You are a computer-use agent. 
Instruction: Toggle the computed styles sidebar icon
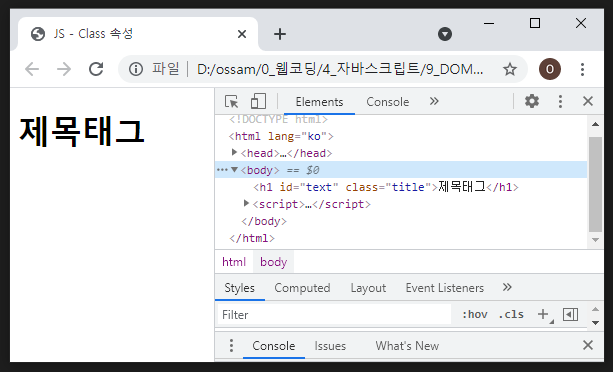pos(570,314)
